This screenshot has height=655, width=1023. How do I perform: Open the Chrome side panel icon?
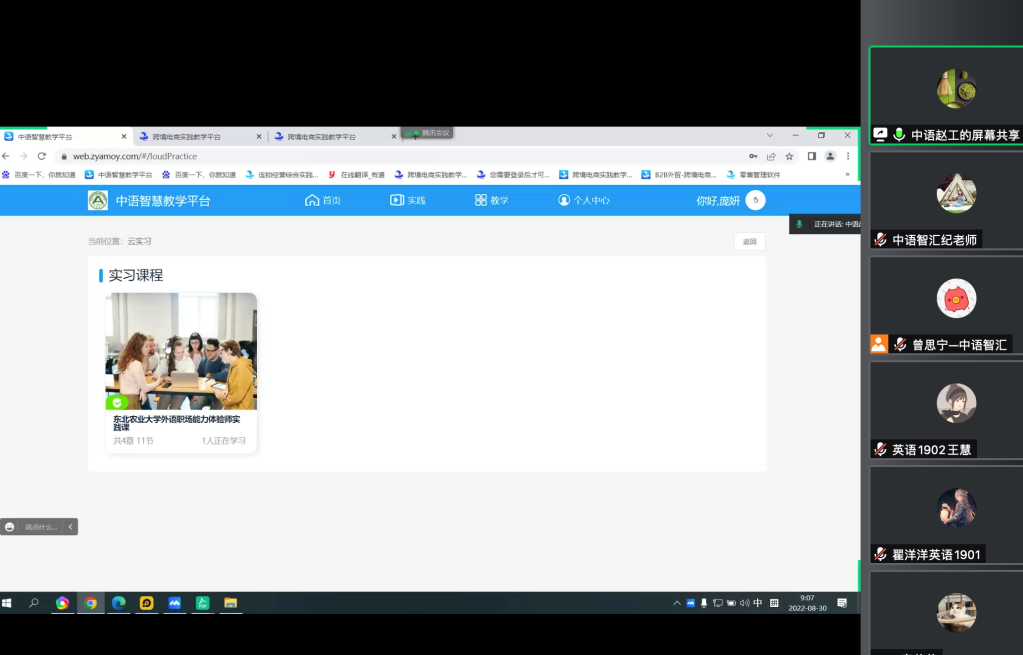click(x=812, y=157)
